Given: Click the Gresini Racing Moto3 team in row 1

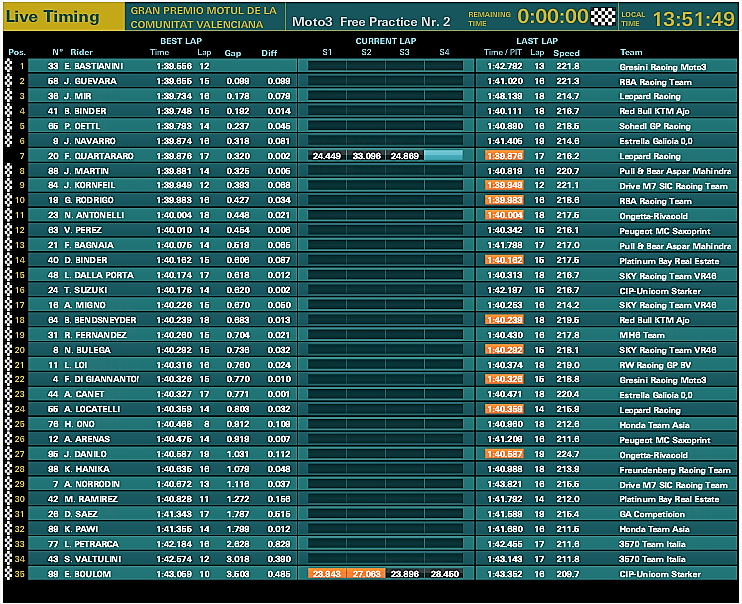Looking at the screenshot, I should coord(662,67).
